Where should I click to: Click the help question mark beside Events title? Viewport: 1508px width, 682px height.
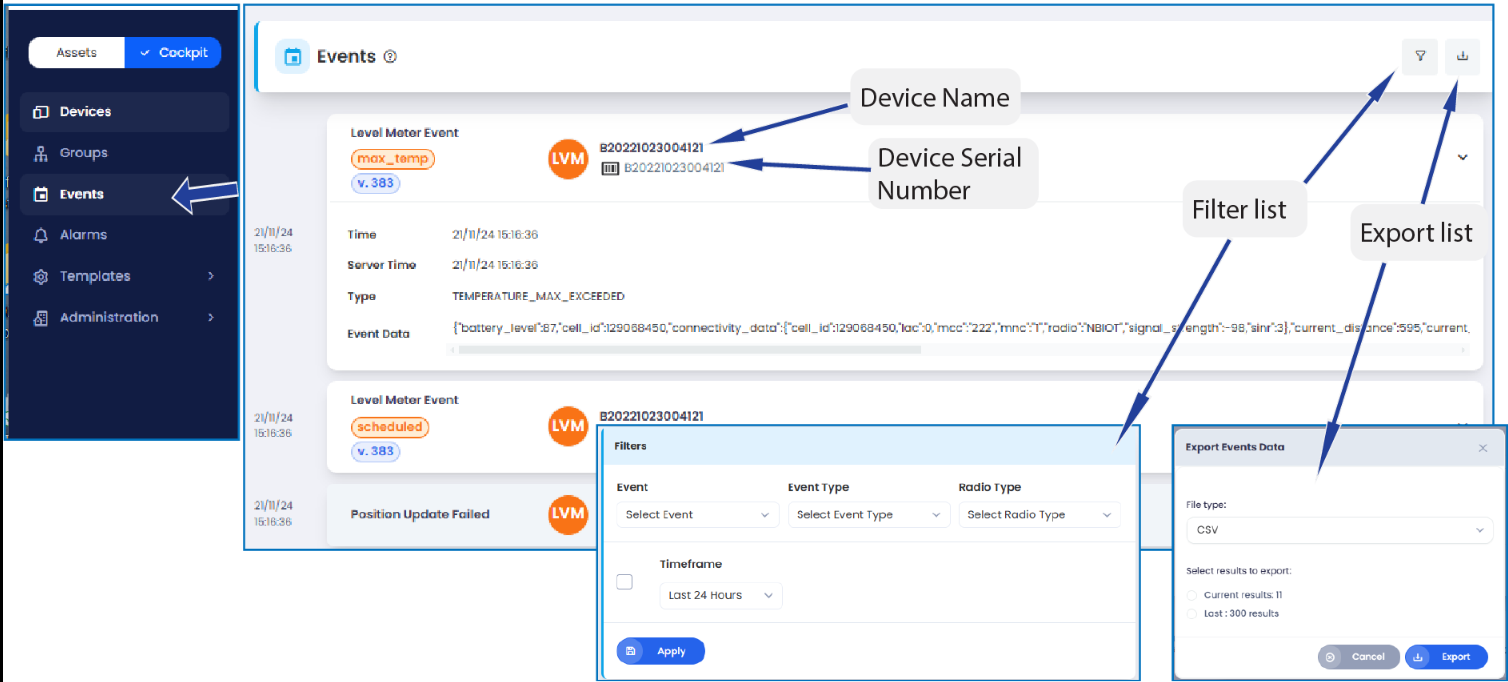(x=390, y=57)
